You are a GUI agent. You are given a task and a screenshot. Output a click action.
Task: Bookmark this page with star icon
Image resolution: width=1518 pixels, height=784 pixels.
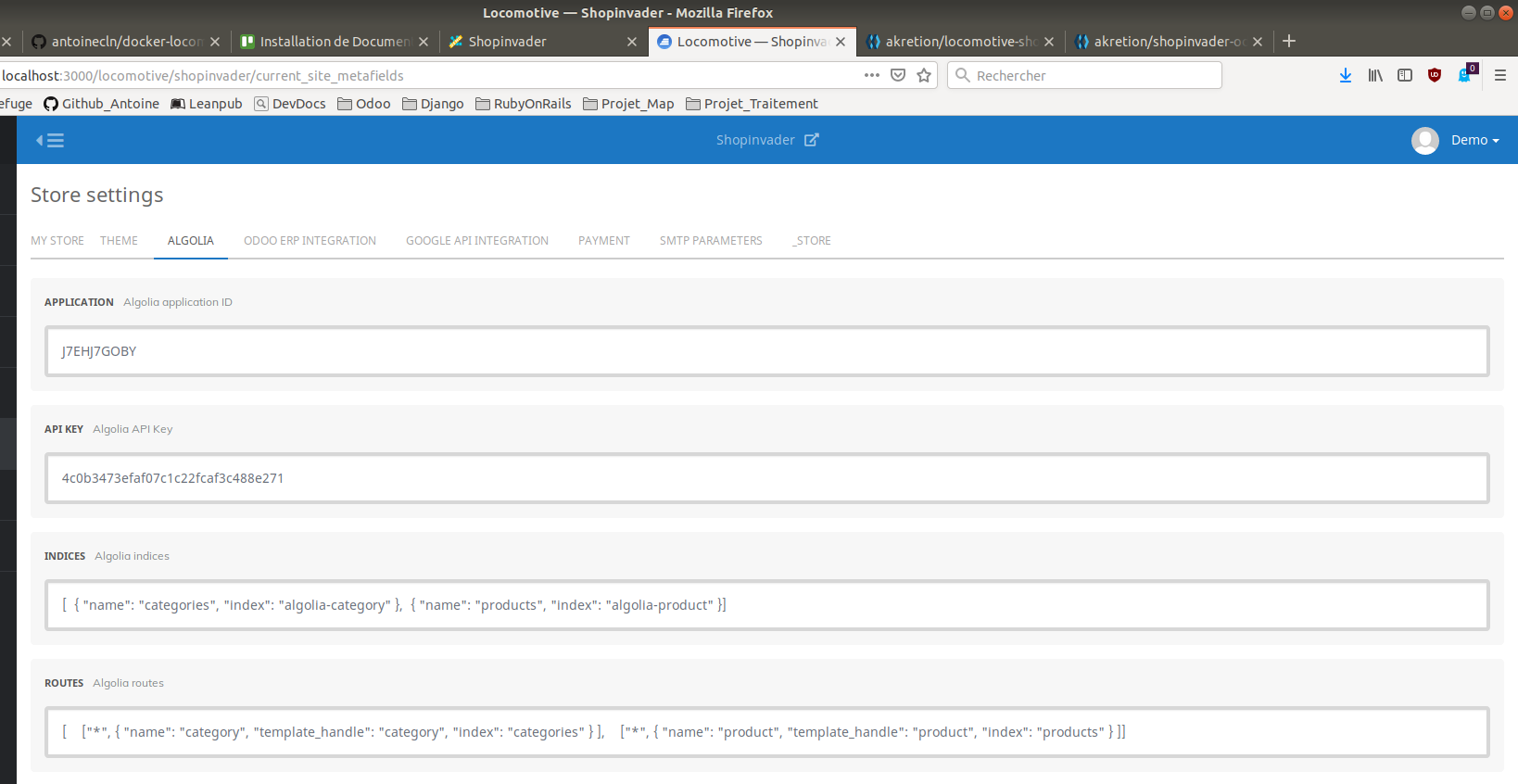click(924, 75)
